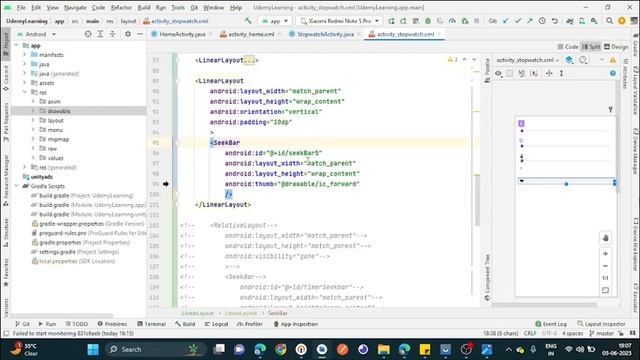640x360 pixels.
Task: Switch to StopwatchActivity.java tab
Action: pos(325,34)
